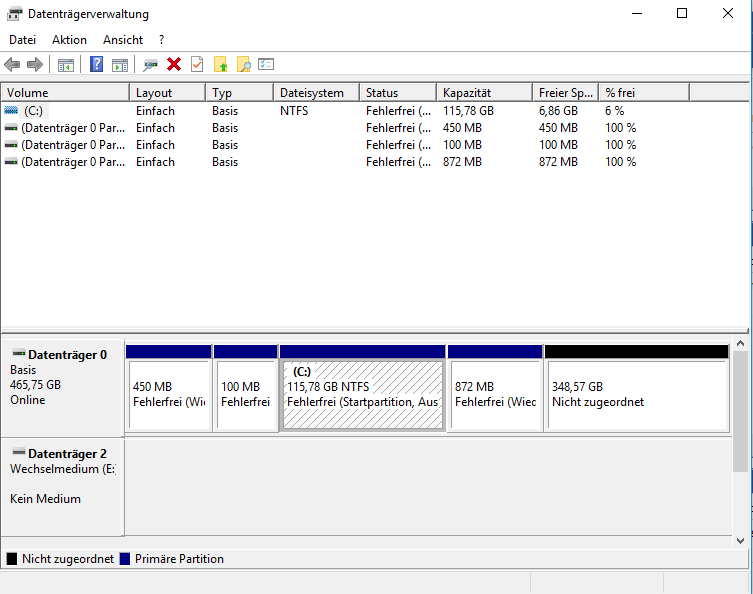
Task: Sort by the Freier Sp... column header
Action: [566, 93]
